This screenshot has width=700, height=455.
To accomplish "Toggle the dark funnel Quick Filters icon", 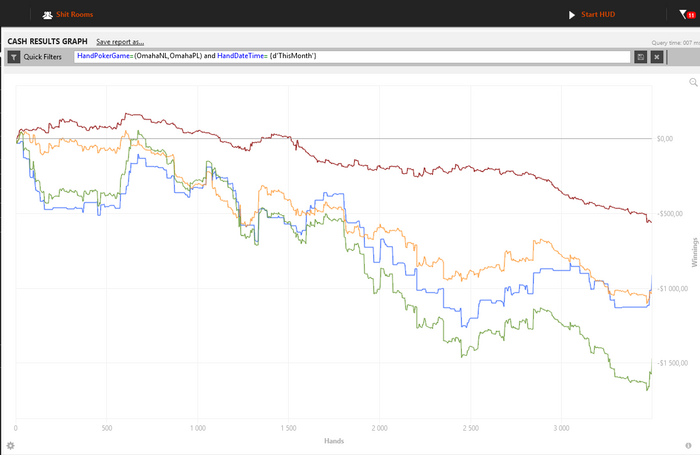I will coord(14,57).
